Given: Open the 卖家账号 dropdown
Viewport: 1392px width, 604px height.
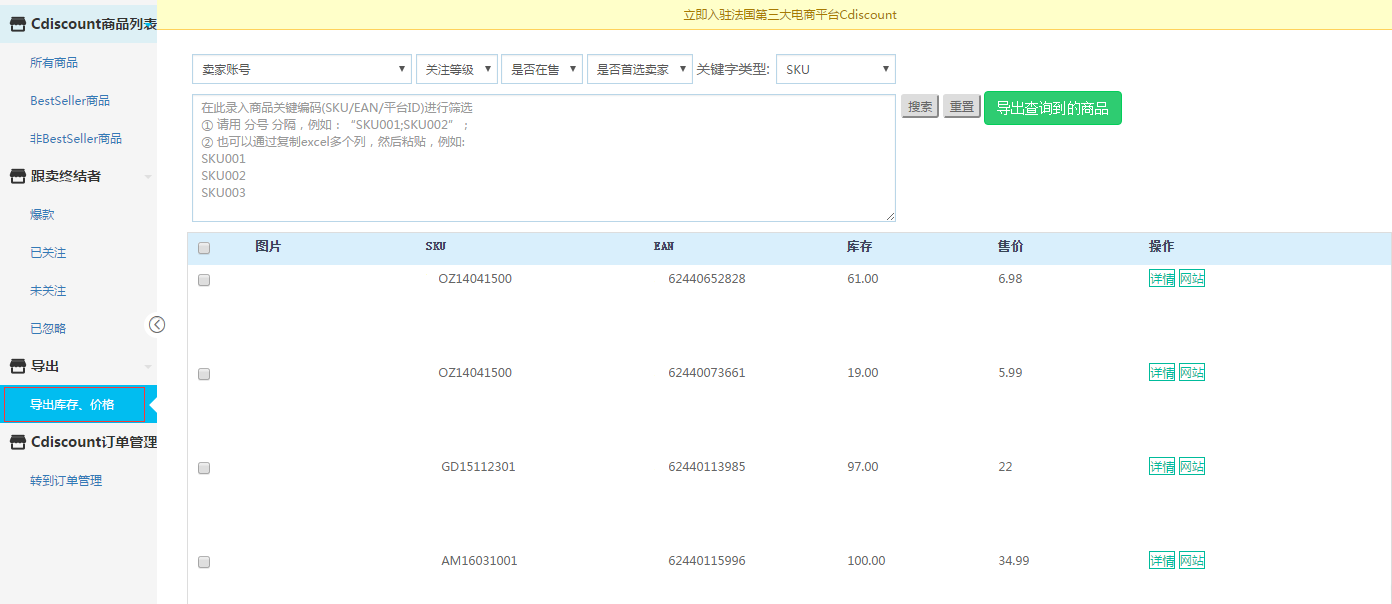Looking at the screenshot, I should click(302, 69).
